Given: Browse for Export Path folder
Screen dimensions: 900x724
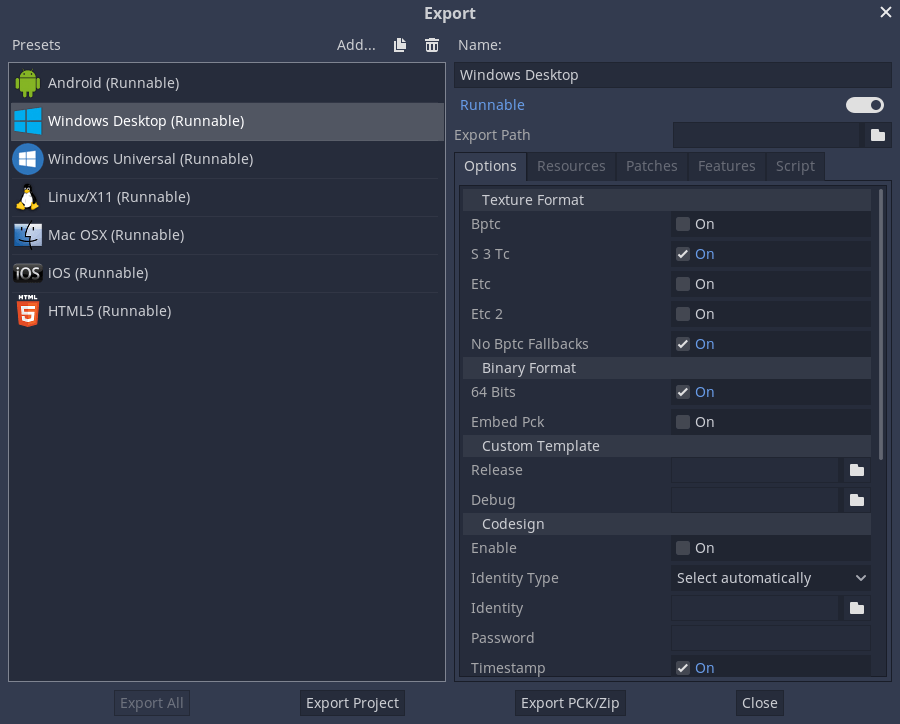Looking at the screenshot, I should 877,135.
